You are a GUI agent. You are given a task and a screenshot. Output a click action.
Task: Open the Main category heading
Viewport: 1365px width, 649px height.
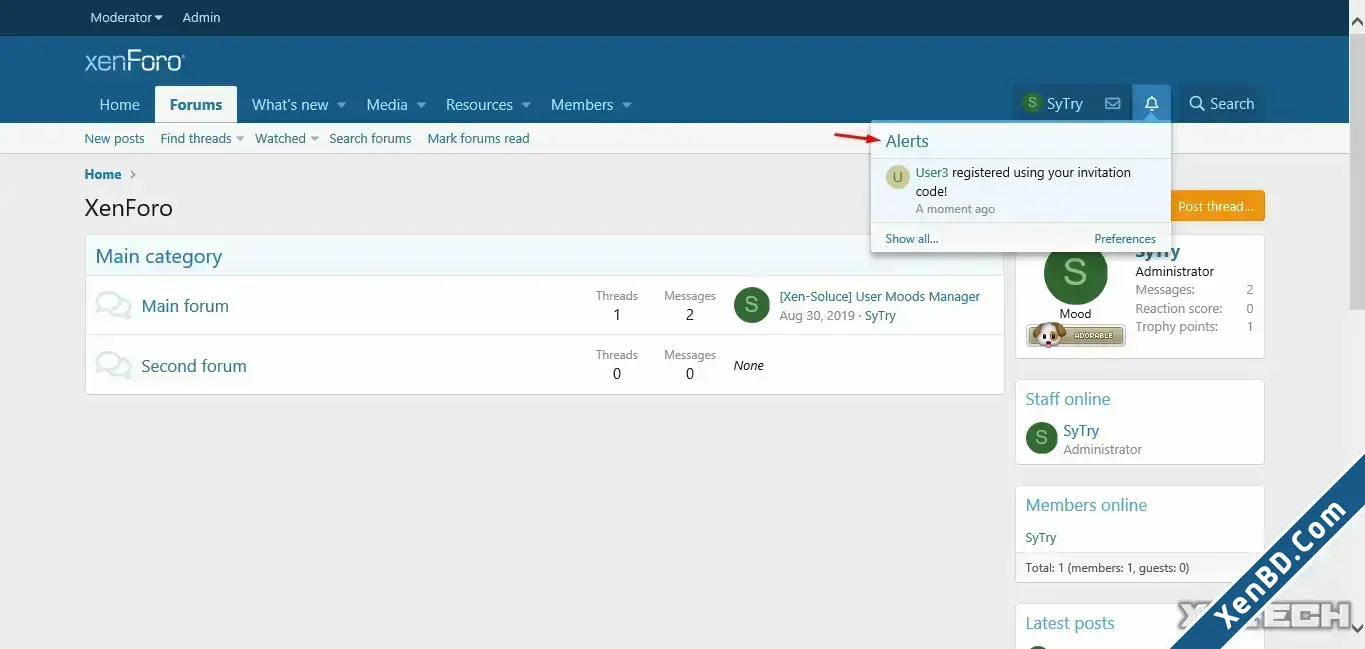[x=159, y=256]
